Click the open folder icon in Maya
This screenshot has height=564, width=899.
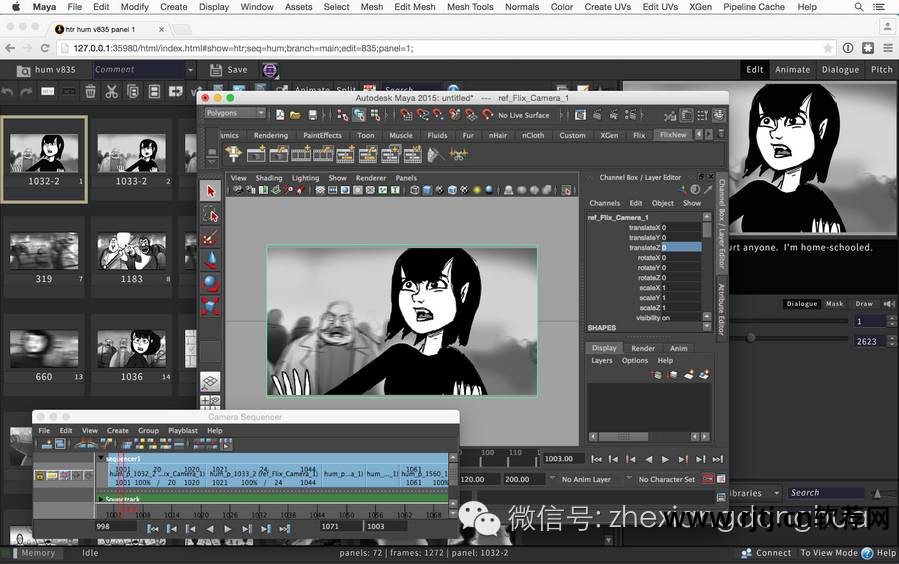click(x=296, y=115)
